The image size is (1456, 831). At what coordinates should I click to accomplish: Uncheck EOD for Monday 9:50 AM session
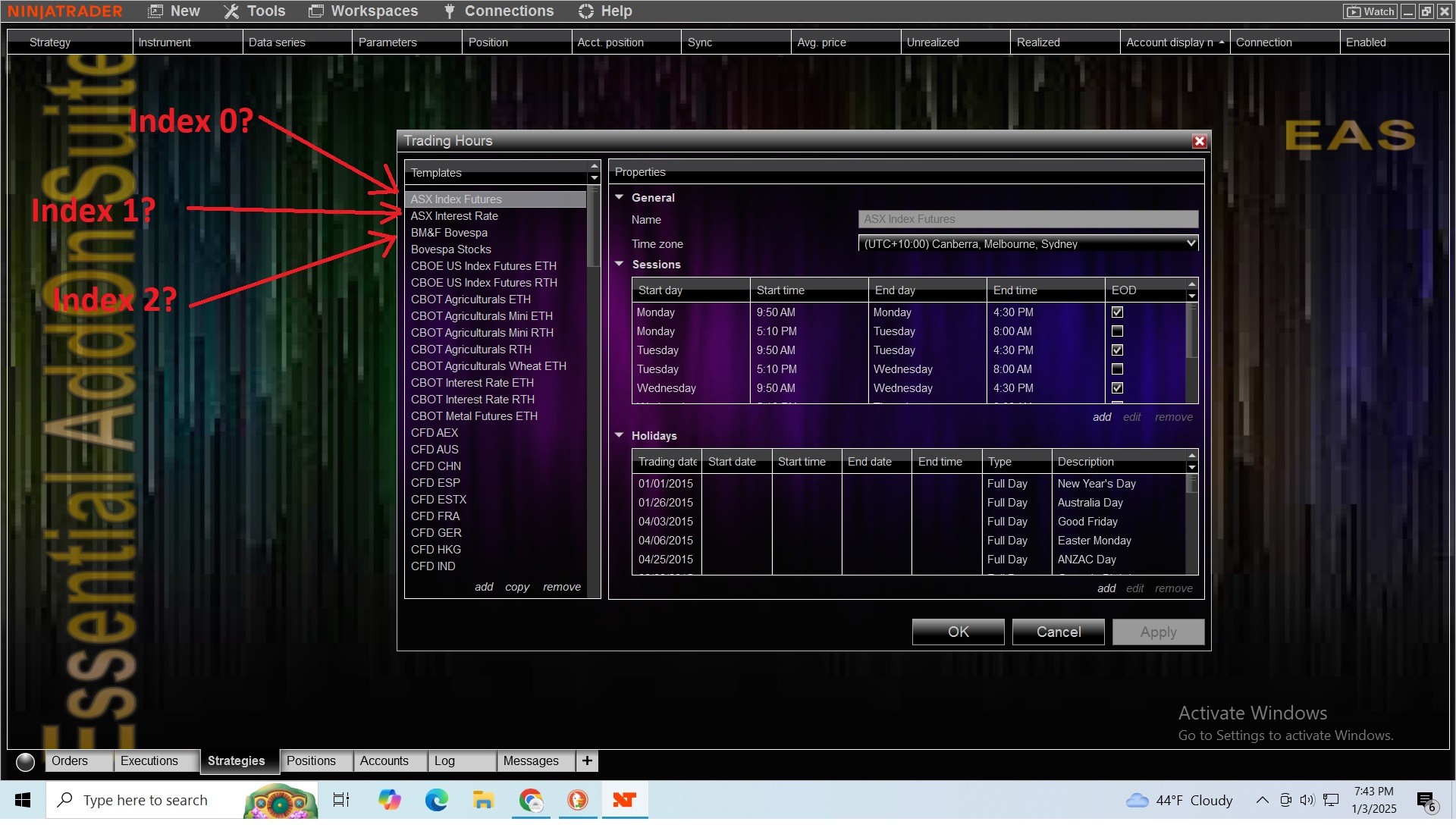pos(1117,312)
